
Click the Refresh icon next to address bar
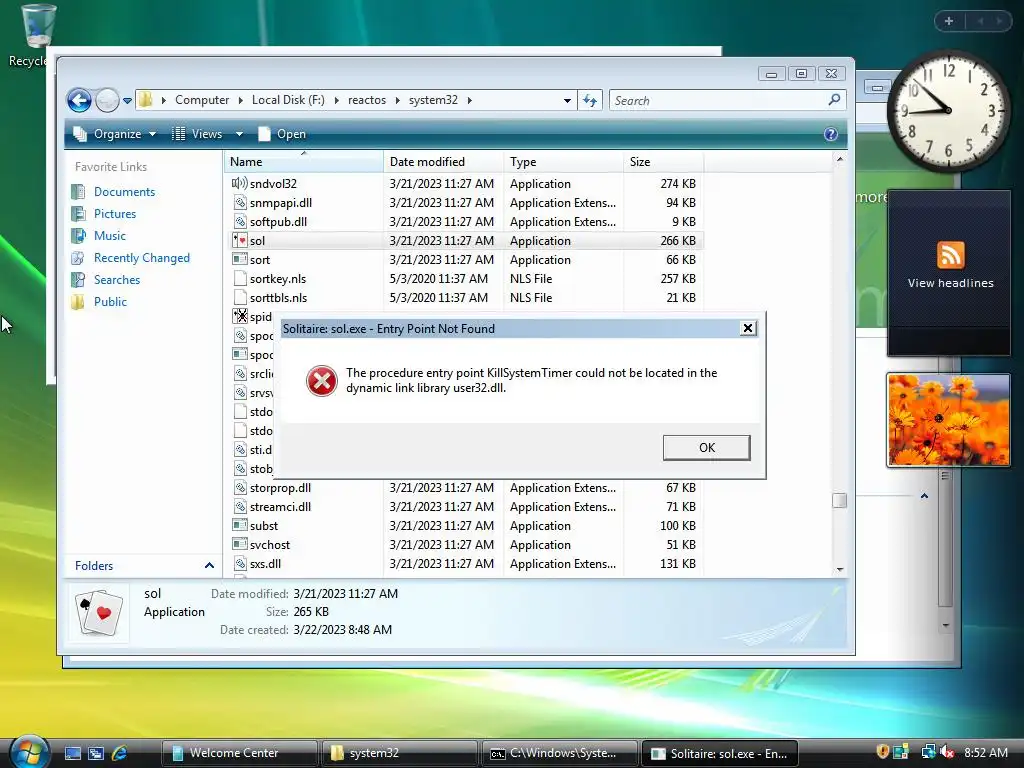(590, 101)
